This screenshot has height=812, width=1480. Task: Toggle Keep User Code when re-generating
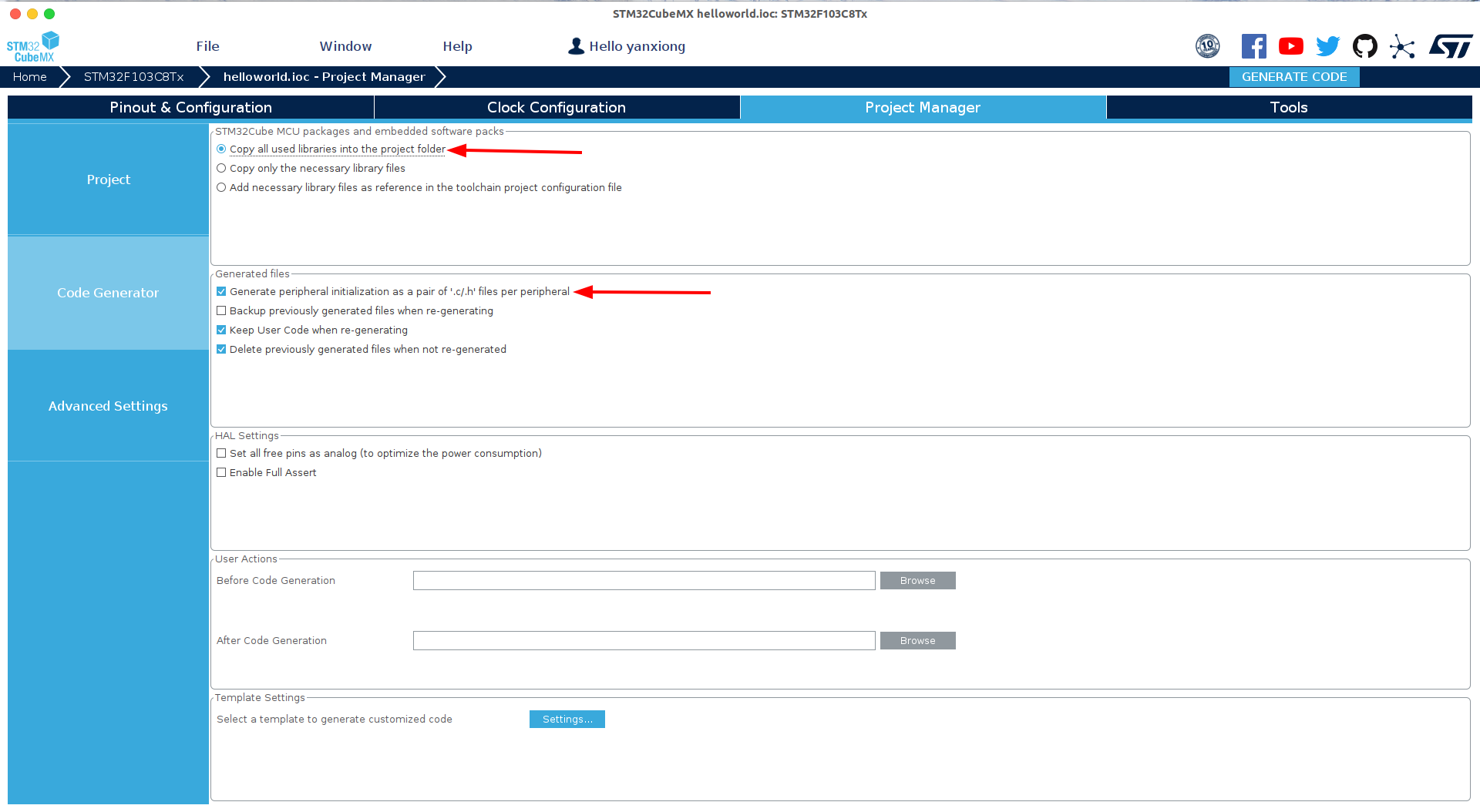pyautogui.click(x=221, y=330)
